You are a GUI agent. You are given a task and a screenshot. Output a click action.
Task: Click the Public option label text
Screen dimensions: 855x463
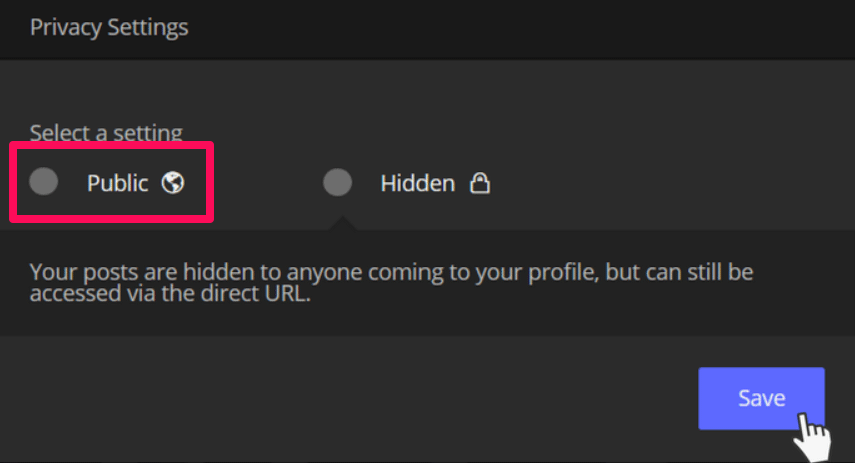pyautogui.click(x=117, y=183)
